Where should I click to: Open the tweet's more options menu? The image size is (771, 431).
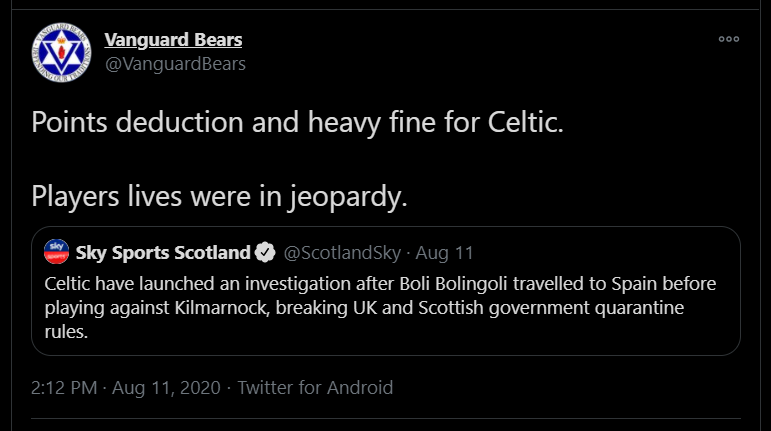coord(729,39)
